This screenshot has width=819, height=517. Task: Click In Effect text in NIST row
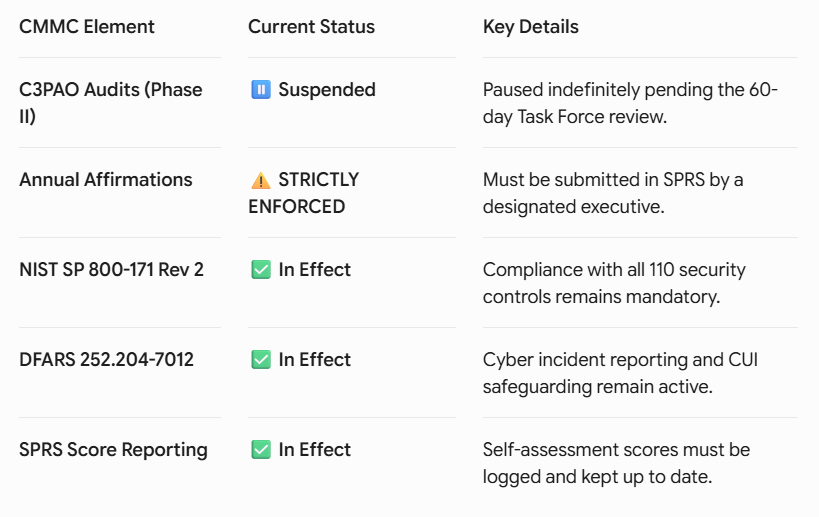(x=314, y=269)
